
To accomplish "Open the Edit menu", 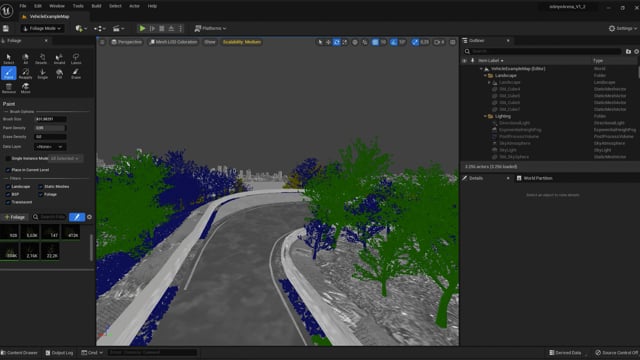I will 38,6.
